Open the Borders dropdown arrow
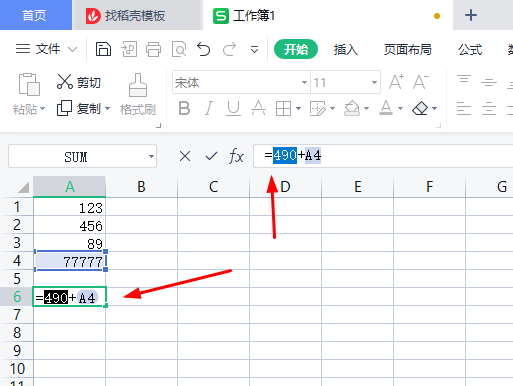 click(x=298, y=109)
